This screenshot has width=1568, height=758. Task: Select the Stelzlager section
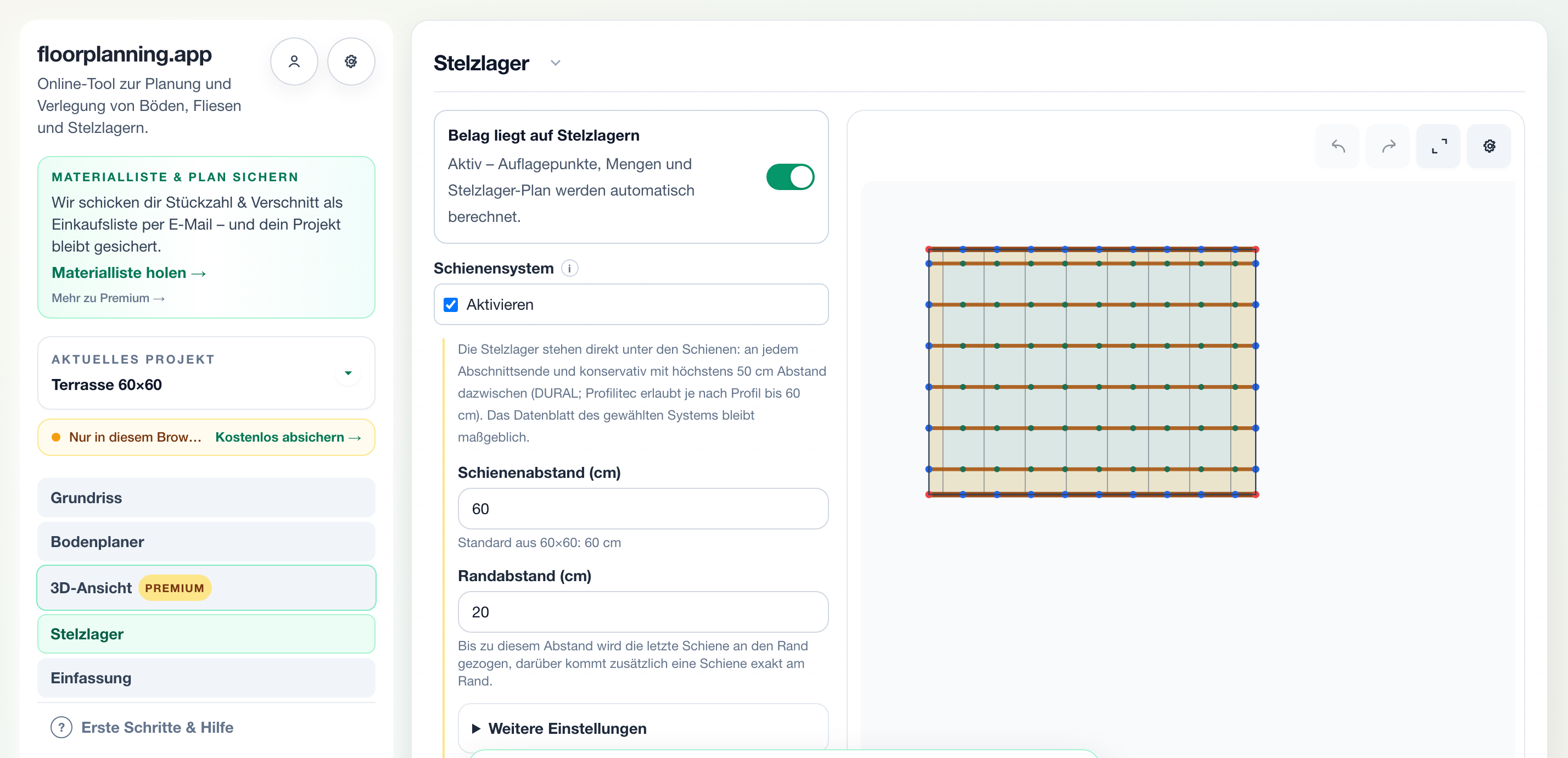pos(206,634)
